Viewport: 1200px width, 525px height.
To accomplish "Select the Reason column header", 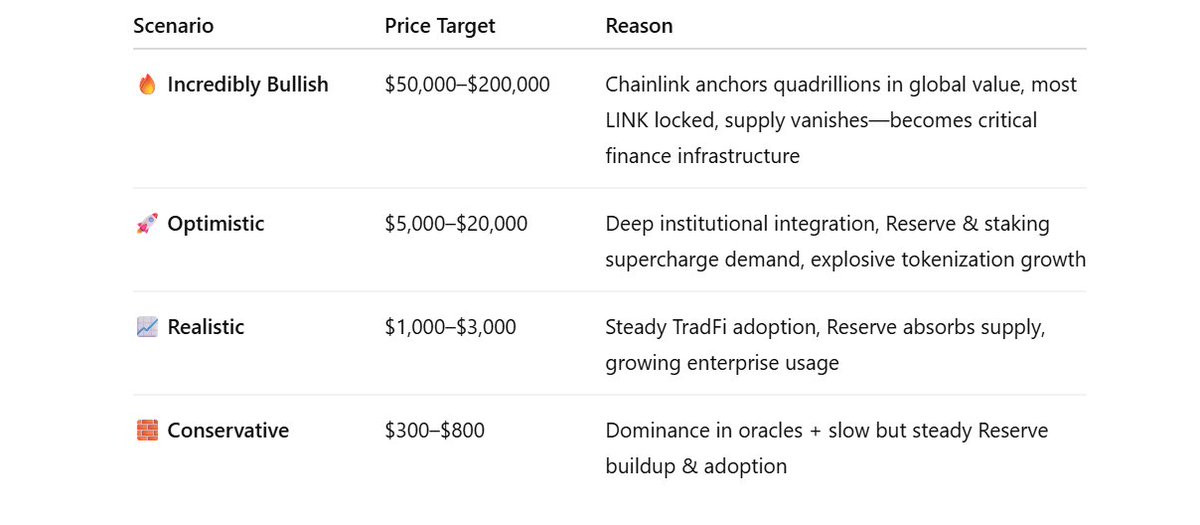I will (x=639, y=26).
